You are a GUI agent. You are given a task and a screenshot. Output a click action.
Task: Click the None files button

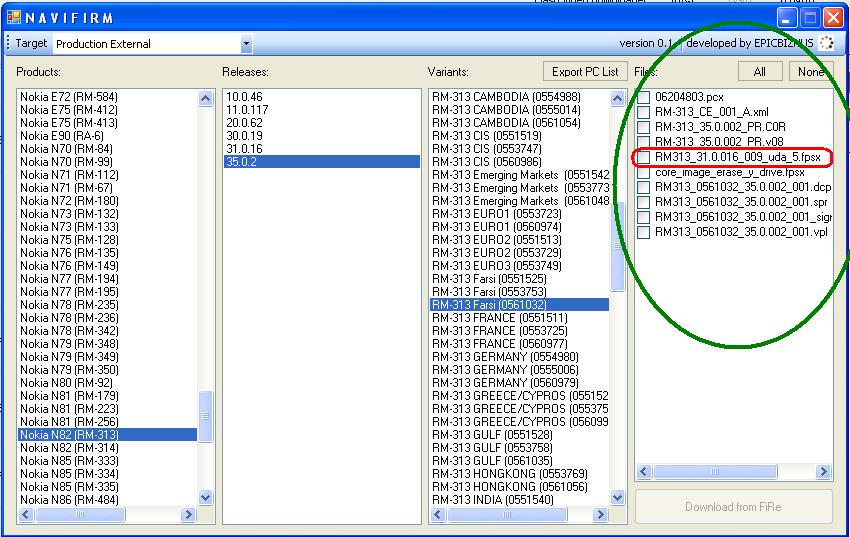(x=812, y=72)
